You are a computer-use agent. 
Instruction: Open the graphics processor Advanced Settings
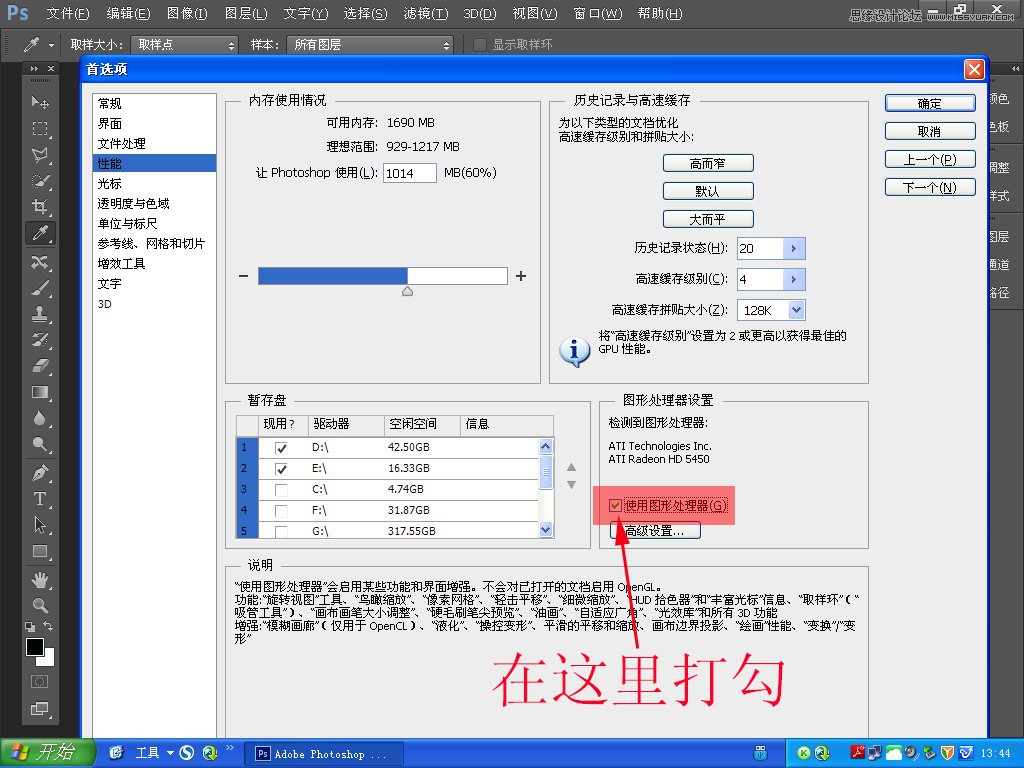point(655,530)
